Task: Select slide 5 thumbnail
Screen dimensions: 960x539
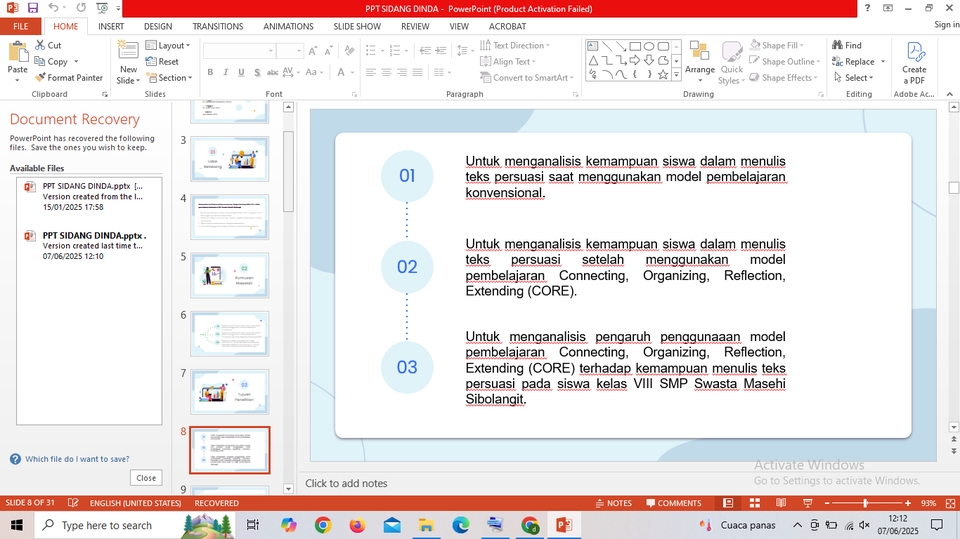Action: (x=230, y=275)
